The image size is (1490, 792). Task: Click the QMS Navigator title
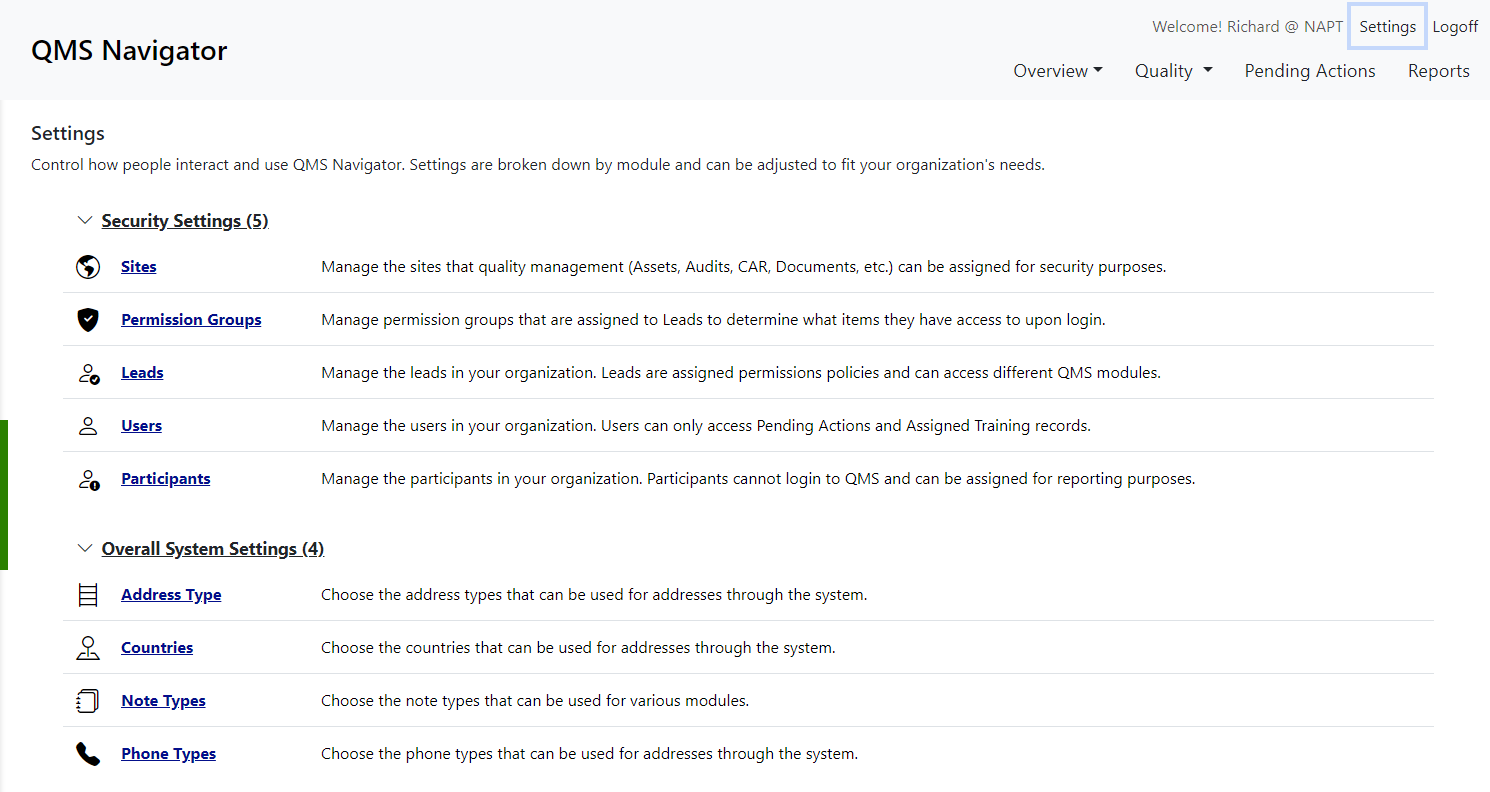click(129, 50)
